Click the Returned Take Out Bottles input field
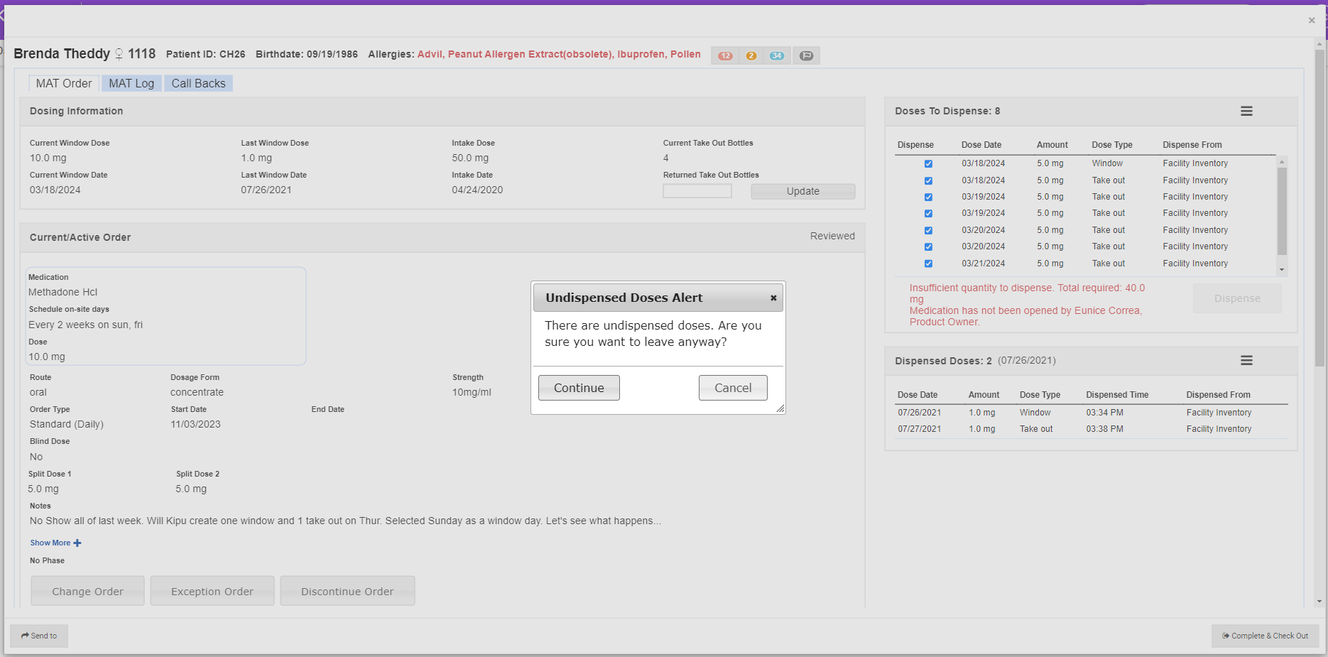 697,191
